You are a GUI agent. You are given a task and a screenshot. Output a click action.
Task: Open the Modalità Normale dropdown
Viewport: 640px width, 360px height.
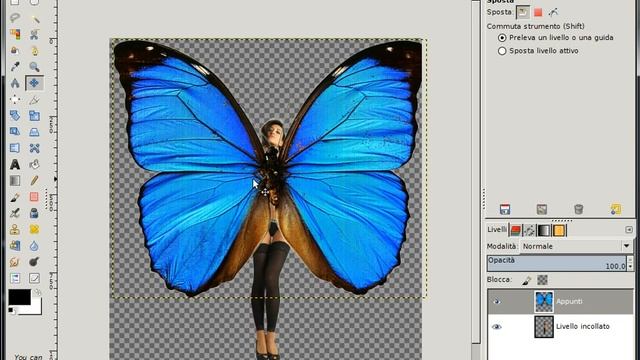point(576,246)
